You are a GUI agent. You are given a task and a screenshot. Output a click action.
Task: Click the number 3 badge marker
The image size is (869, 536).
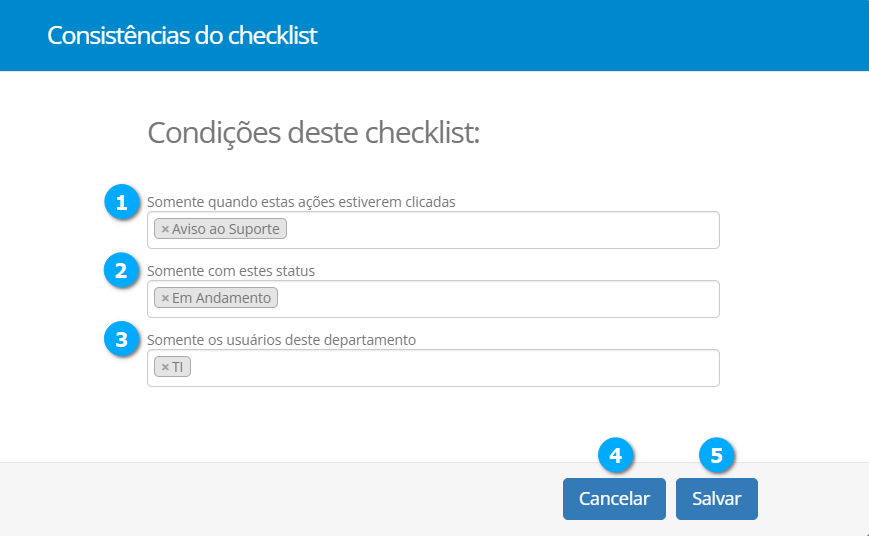(x=122, y=340)
